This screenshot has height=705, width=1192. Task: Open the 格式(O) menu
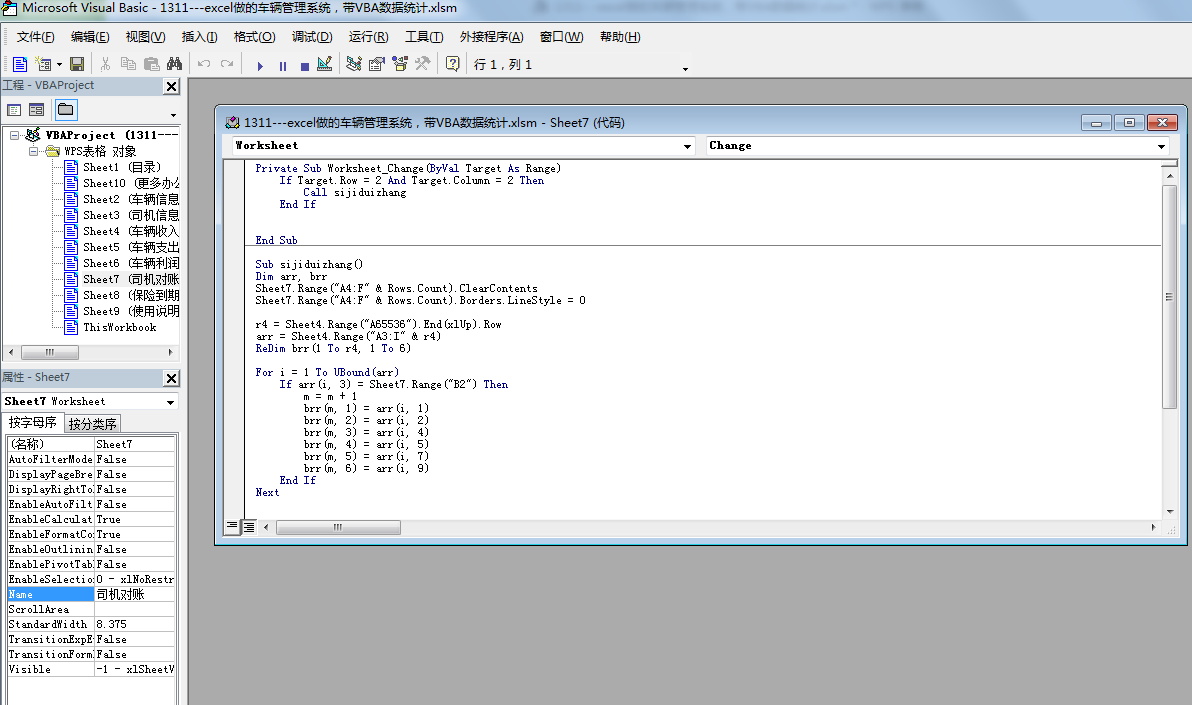pos(254,37)
